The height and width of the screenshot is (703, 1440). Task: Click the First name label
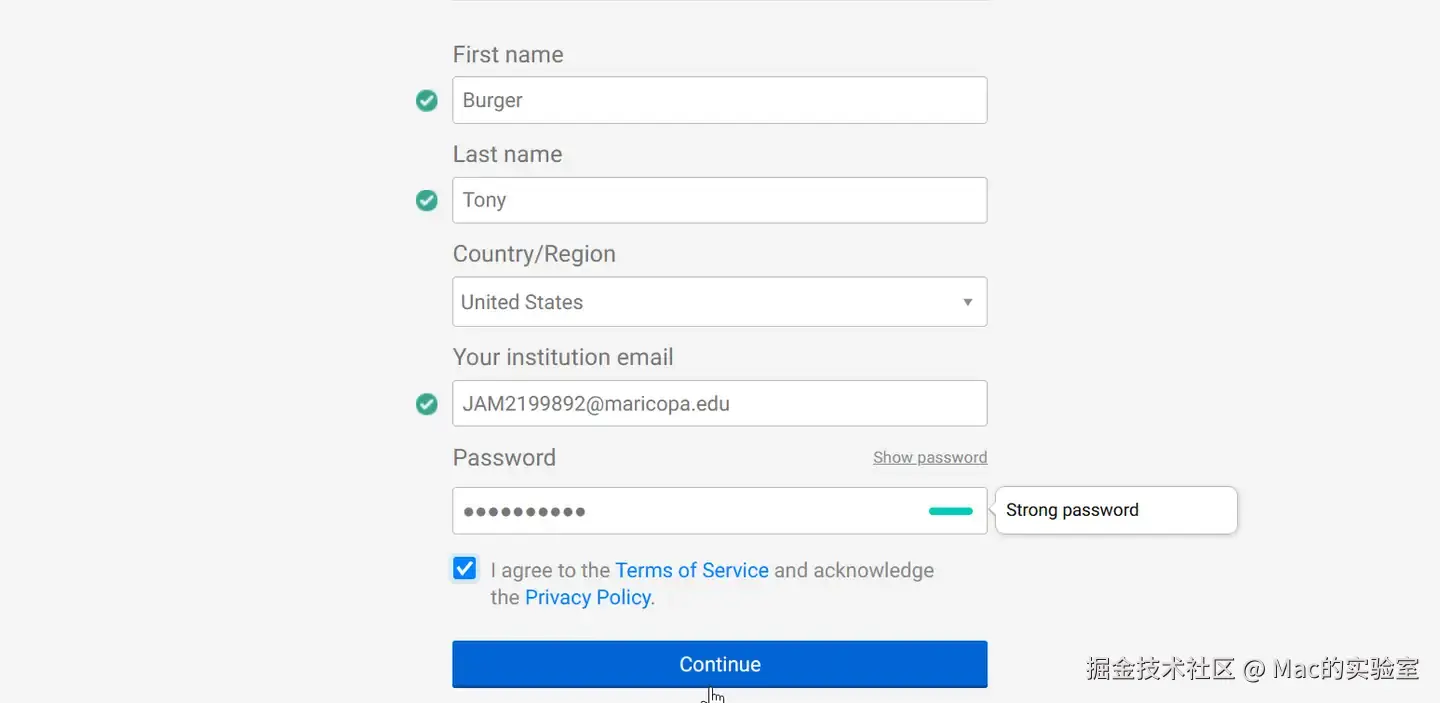[508, 55]
